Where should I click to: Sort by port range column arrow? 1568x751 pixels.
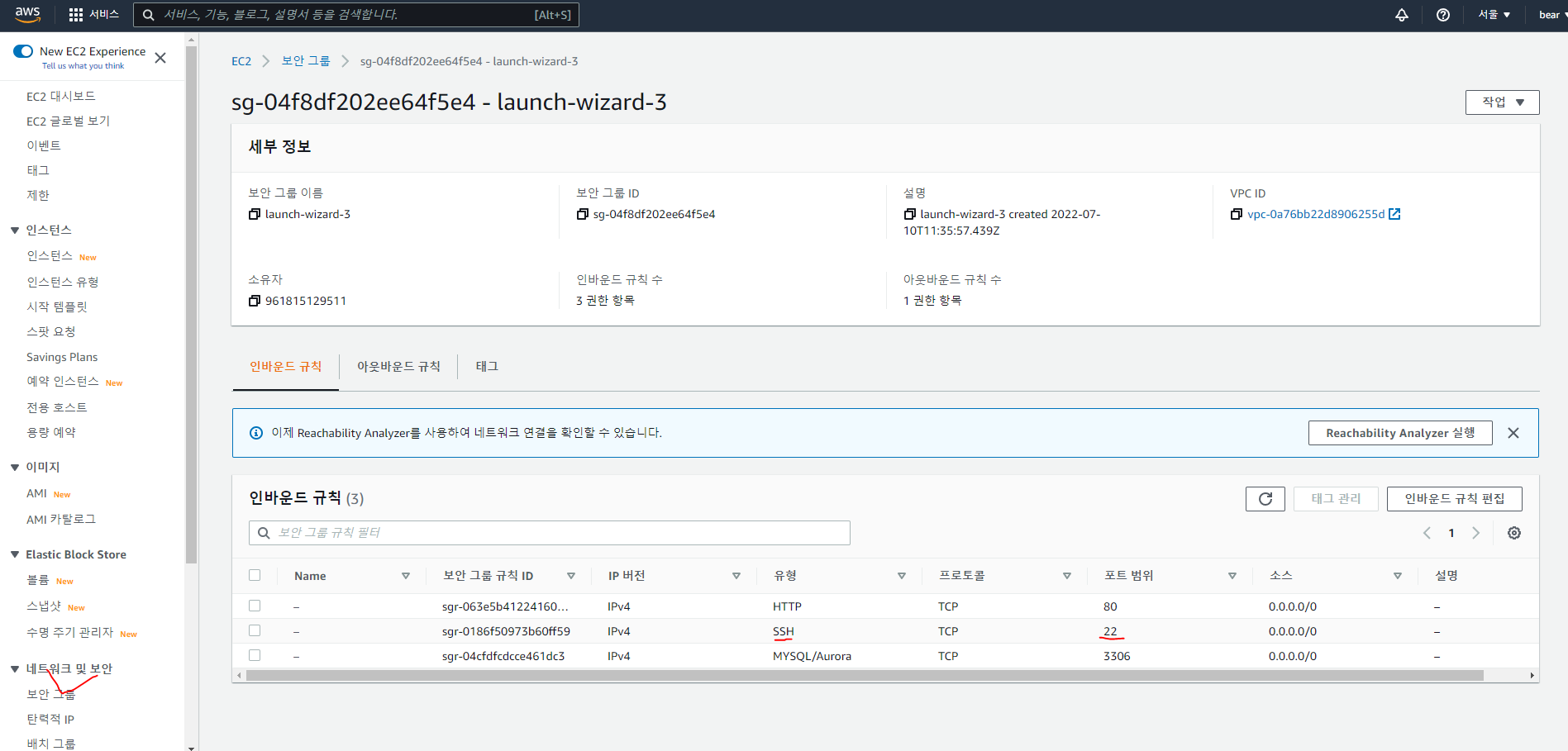point(1232,576)
